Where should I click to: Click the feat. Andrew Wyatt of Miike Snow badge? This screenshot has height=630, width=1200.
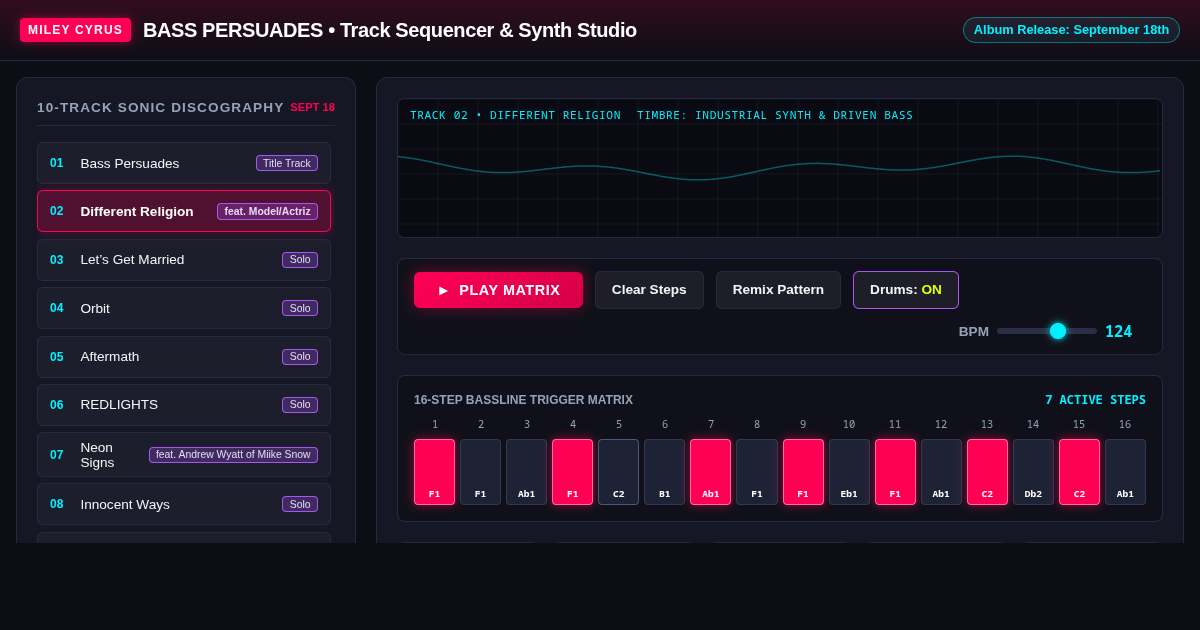coord(234,455)
